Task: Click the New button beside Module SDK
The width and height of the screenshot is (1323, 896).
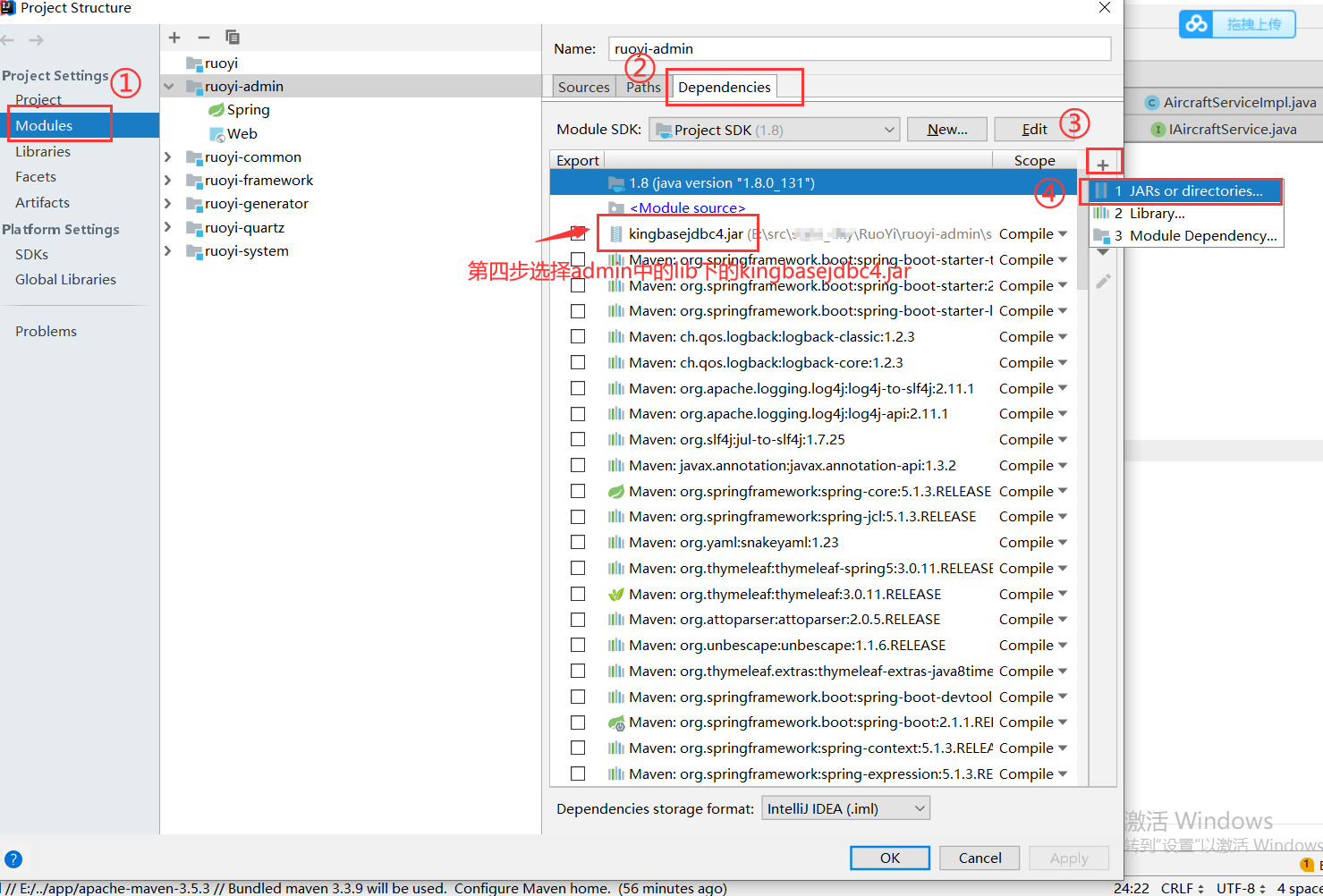Action: pyautogui.click(x=946, y=129)
